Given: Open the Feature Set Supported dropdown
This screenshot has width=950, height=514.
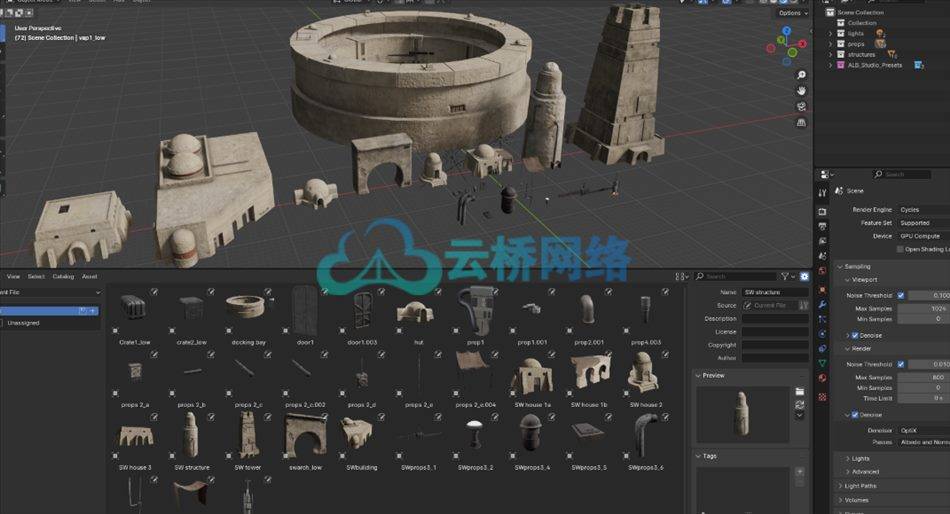Looking at the screenshot, I should 923,223.
